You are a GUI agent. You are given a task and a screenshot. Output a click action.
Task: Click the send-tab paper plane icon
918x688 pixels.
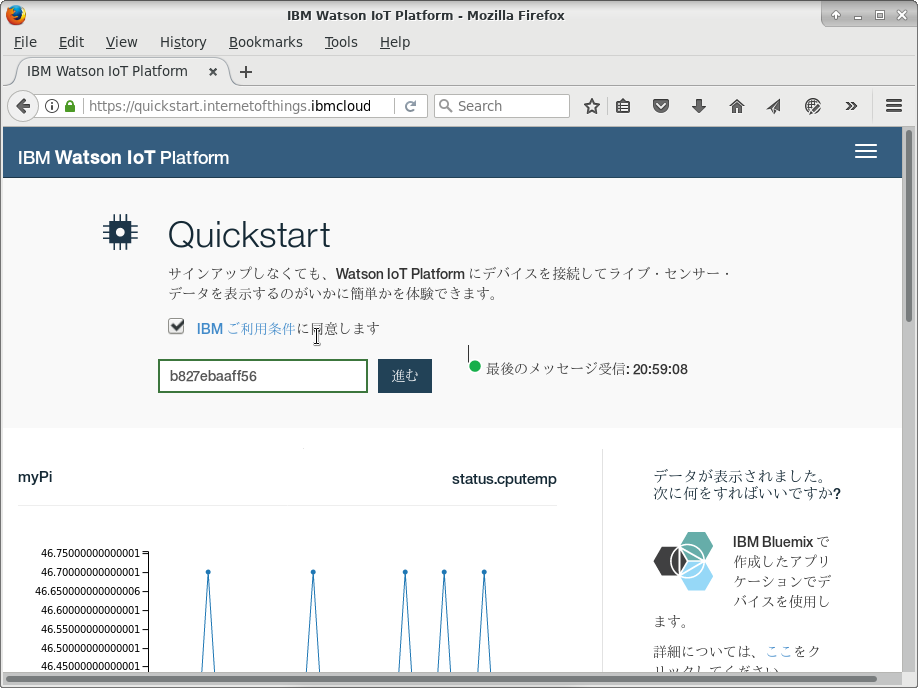pyautogui.click(x=773, y=105)
